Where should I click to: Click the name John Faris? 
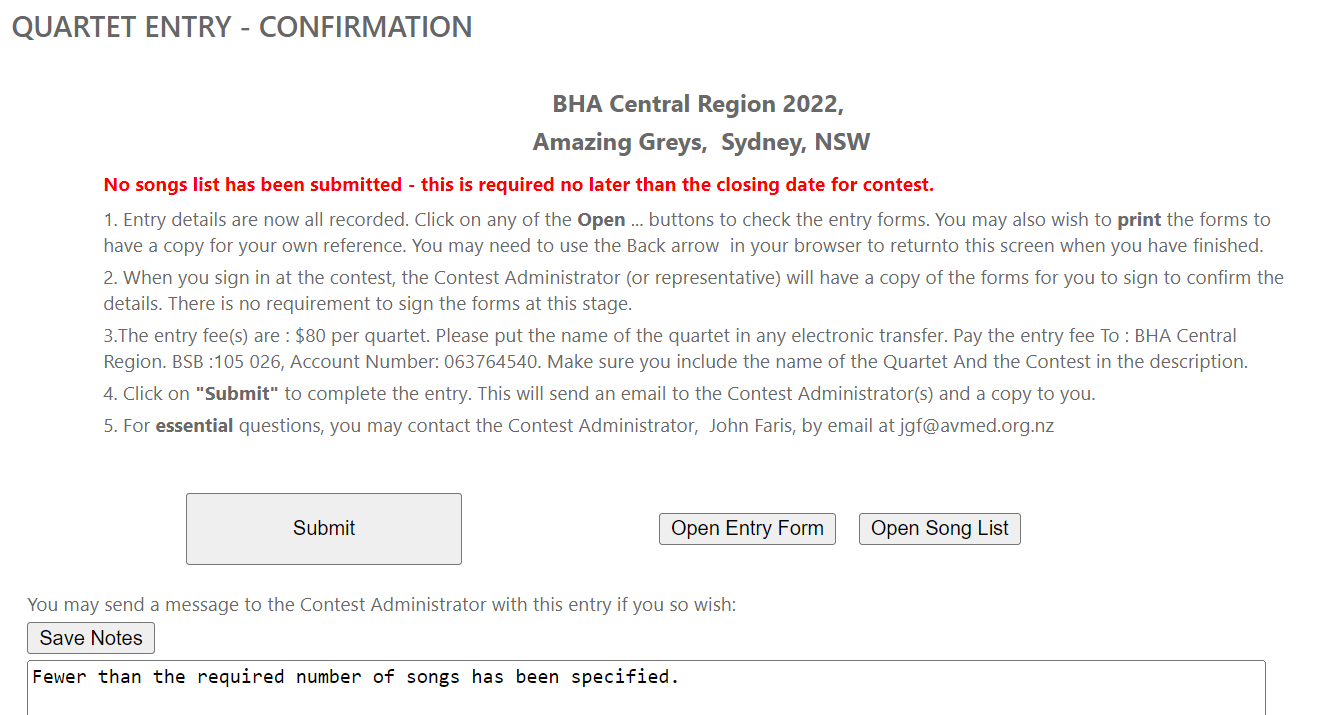click(x=750, y=426)
